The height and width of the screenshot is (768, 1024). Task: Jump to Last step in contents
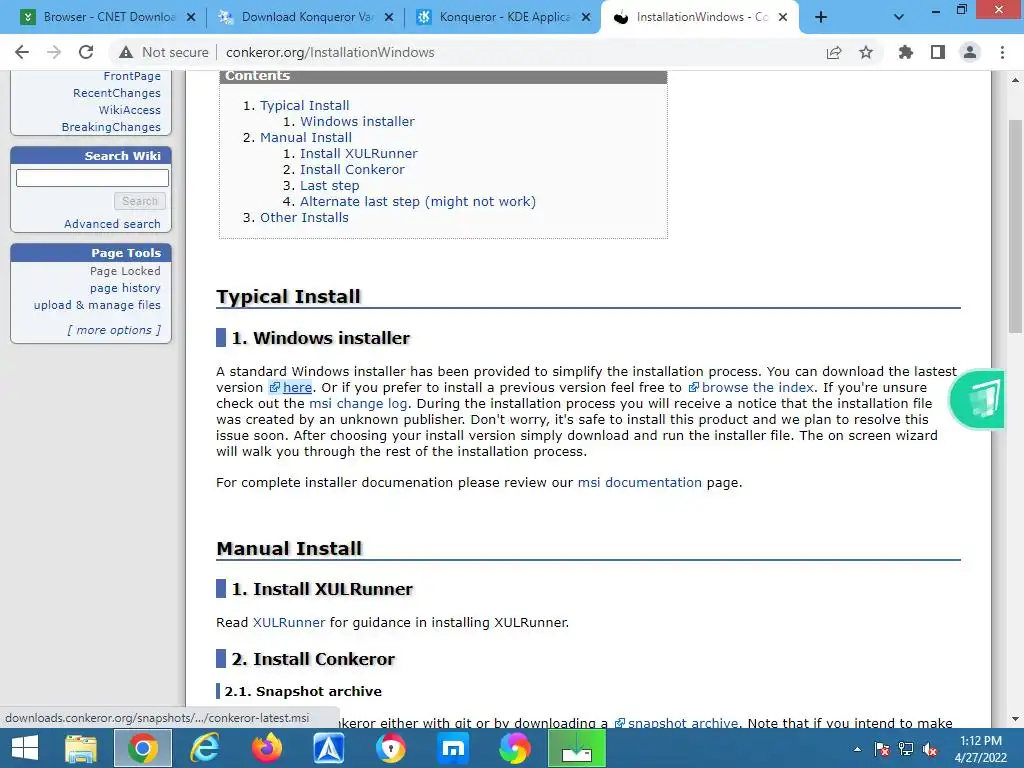tap(329, 185)
